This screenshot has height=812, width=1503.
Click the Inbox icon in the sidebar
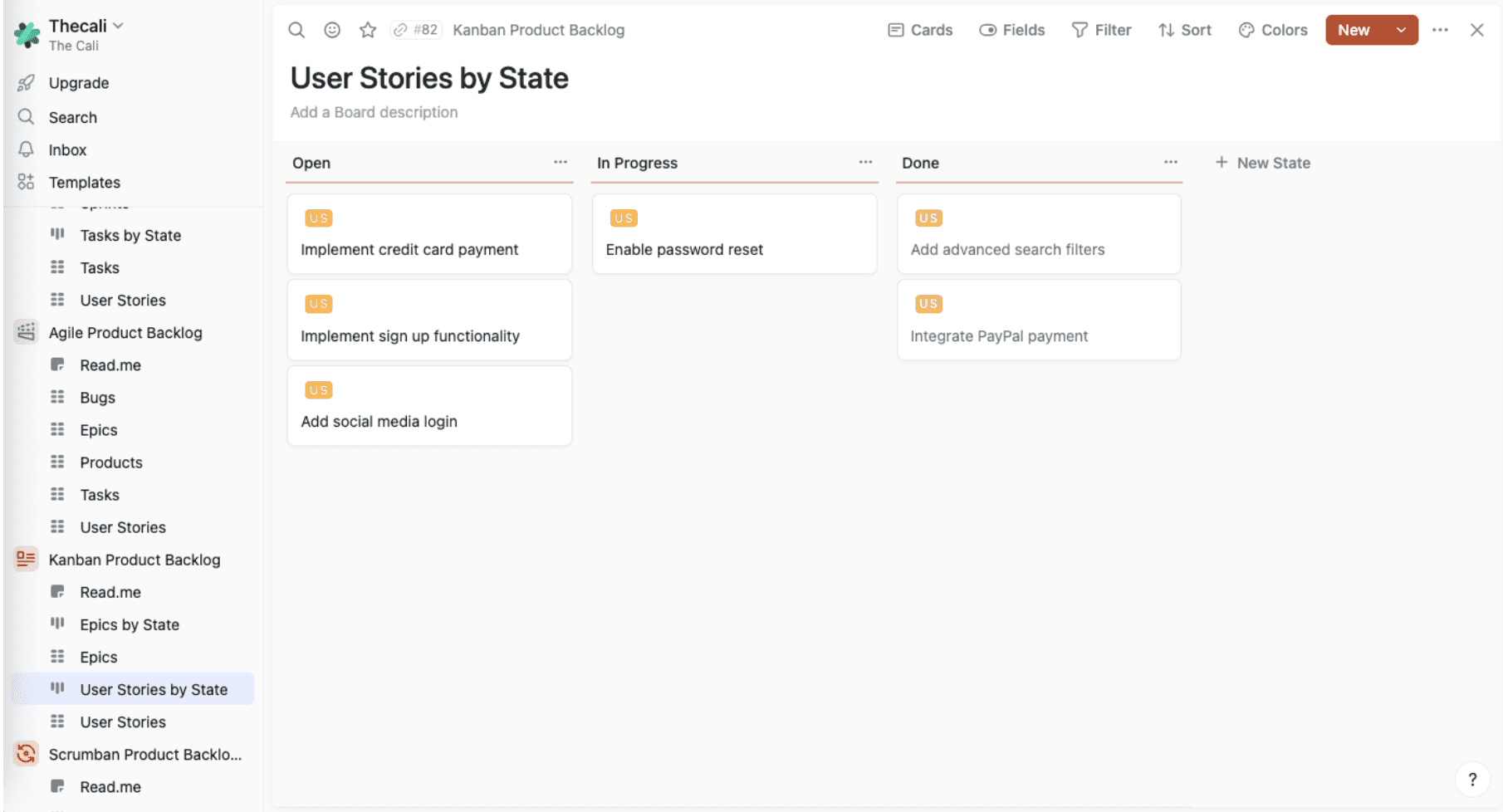[26, 149]
